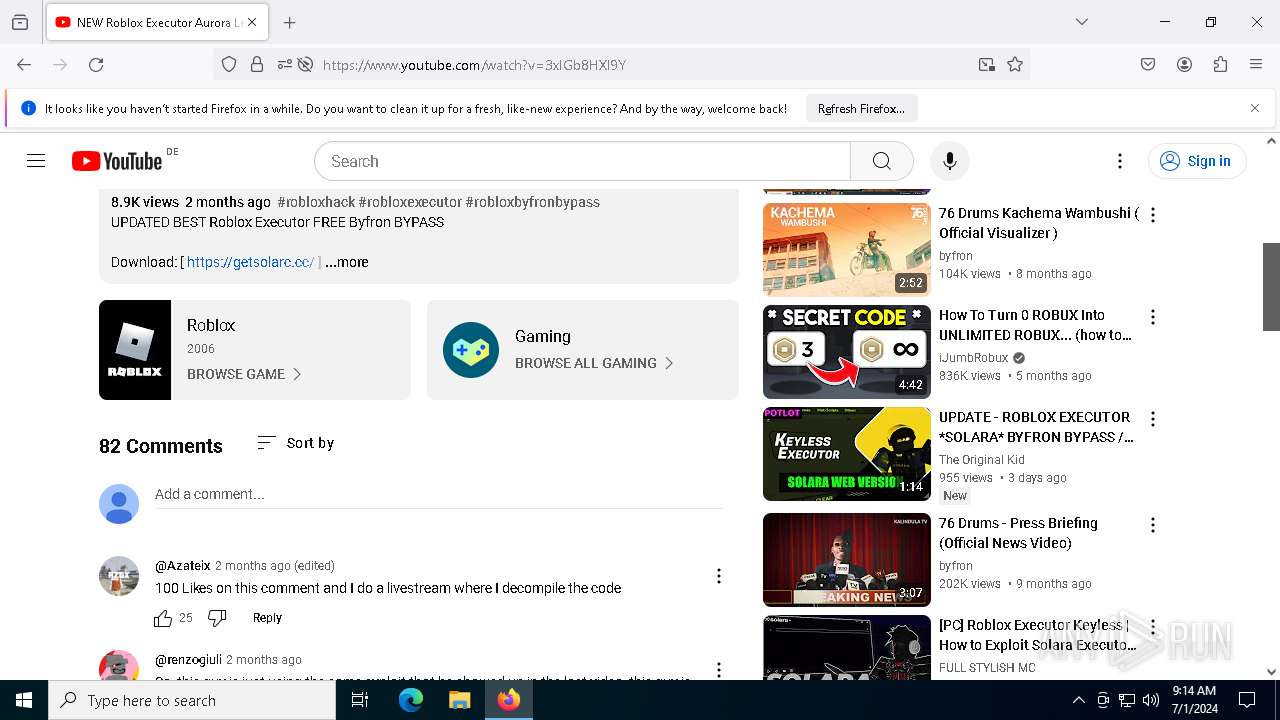
Task: Close the NEW Roblox Executor tab
Action: [252, 22]
